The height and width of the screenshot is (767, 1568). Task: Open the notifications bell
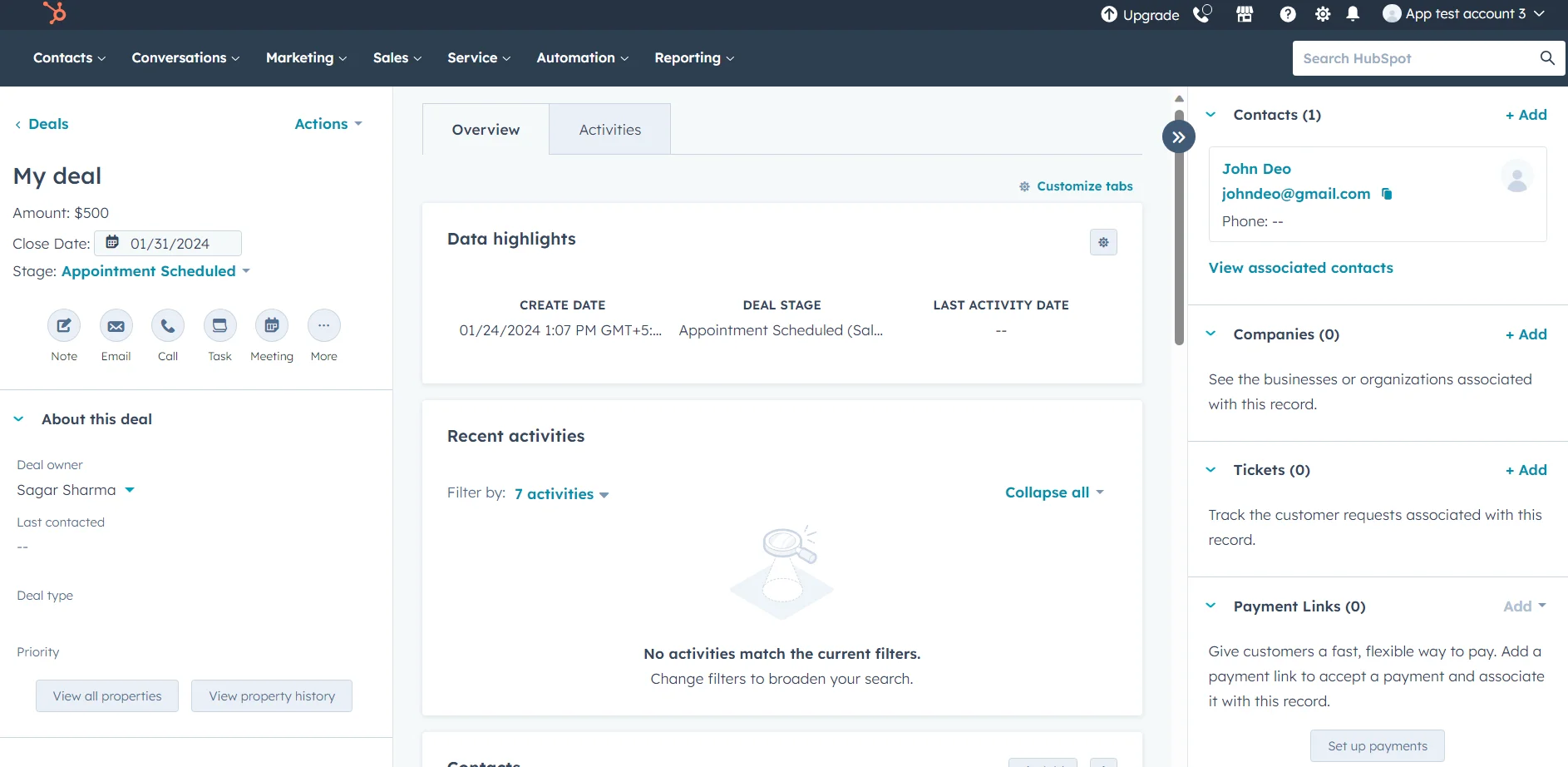[x=1352, y=14]
